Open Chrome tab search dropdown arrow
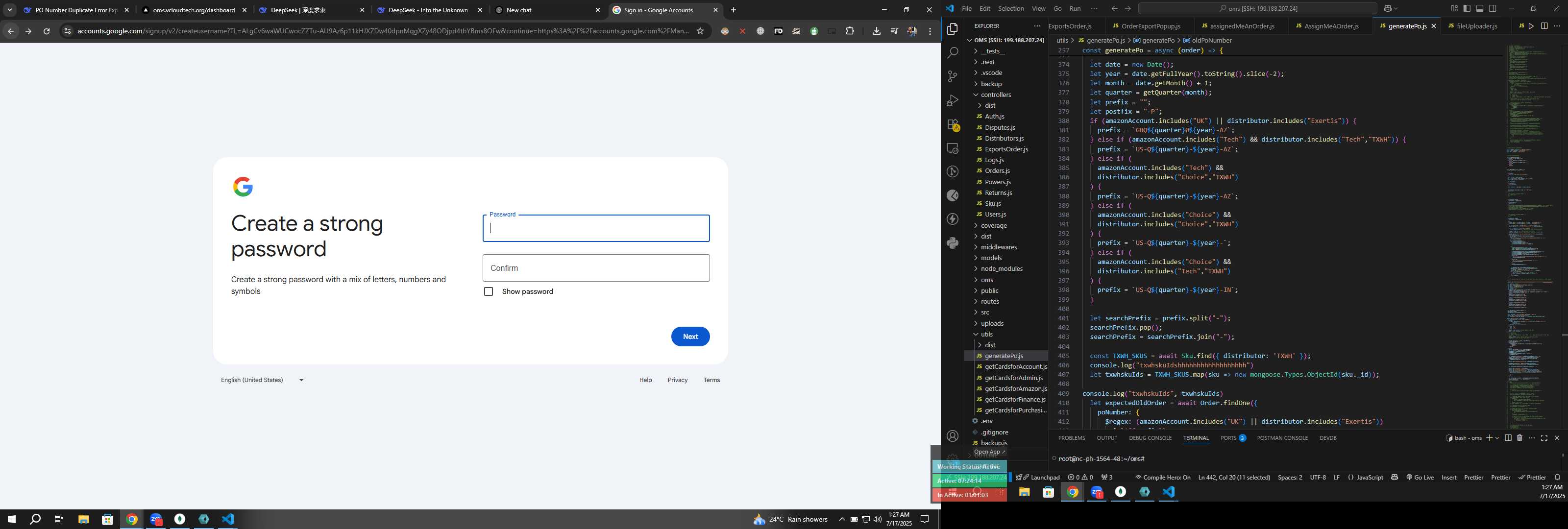The height and width of the screenshot is (529, 1568). point(10,10)
